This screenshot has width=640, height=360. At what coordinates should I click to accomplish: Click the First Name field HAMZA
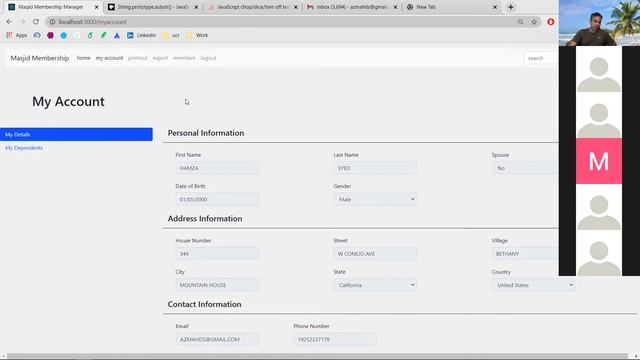217,168
